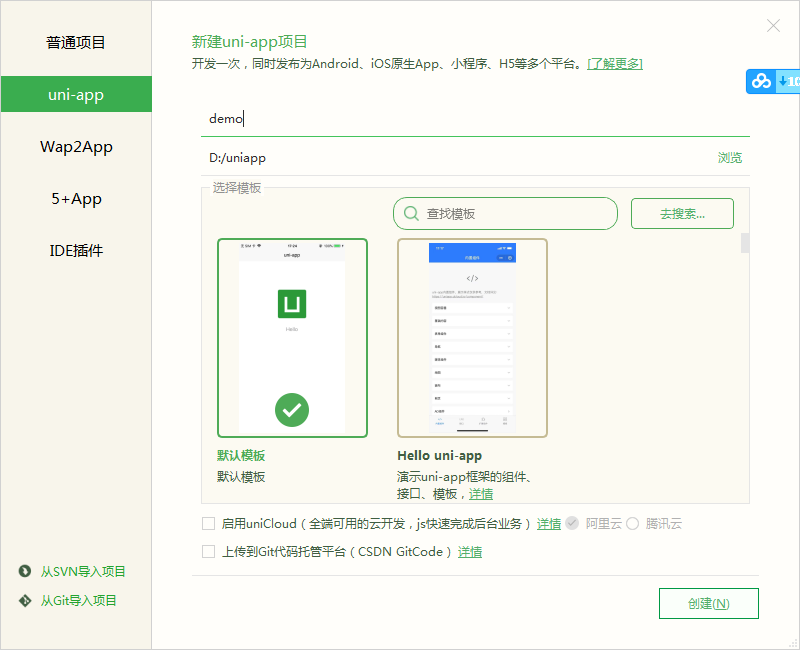Select the 阿里云 radio option
The height and width of the screenshot is (650, 800).
pyautogui.click(x=572, y=523)
